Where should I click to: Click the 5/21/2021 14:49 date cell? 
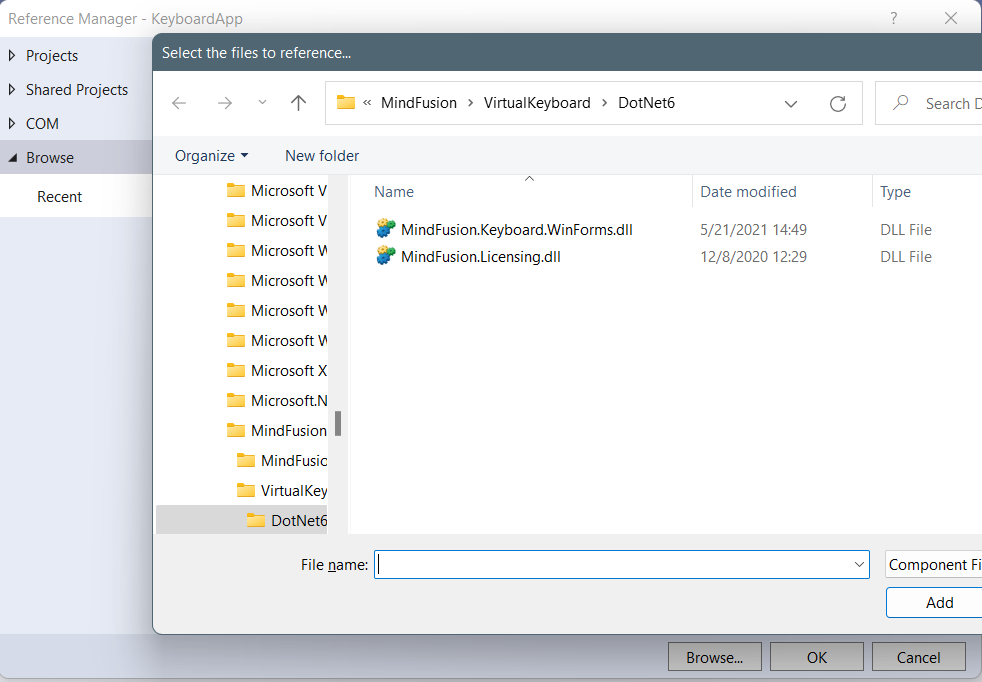[753, 230]
